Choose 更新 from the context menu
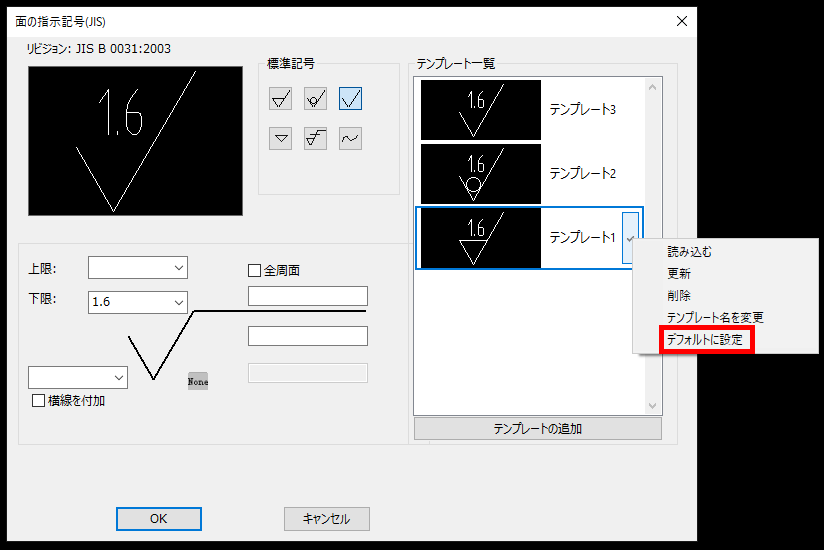This screenshot has width=824, height=550. [679, 274]
